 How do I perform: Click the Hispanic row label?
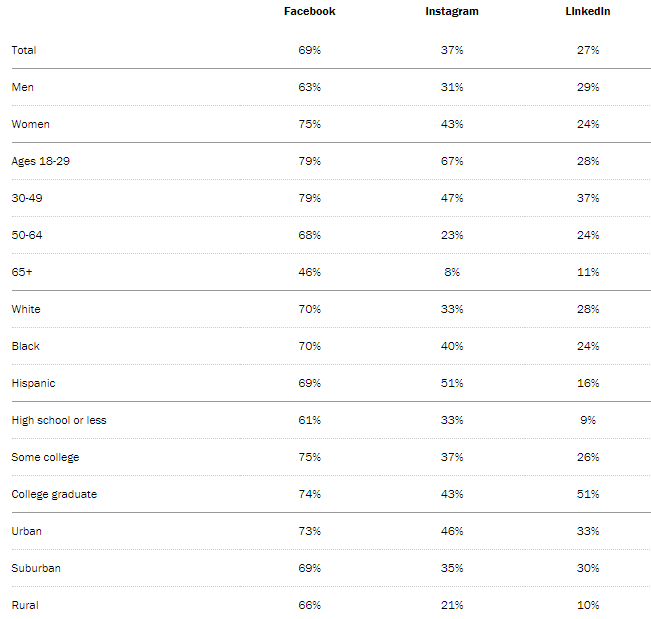(x=33, y=383)
